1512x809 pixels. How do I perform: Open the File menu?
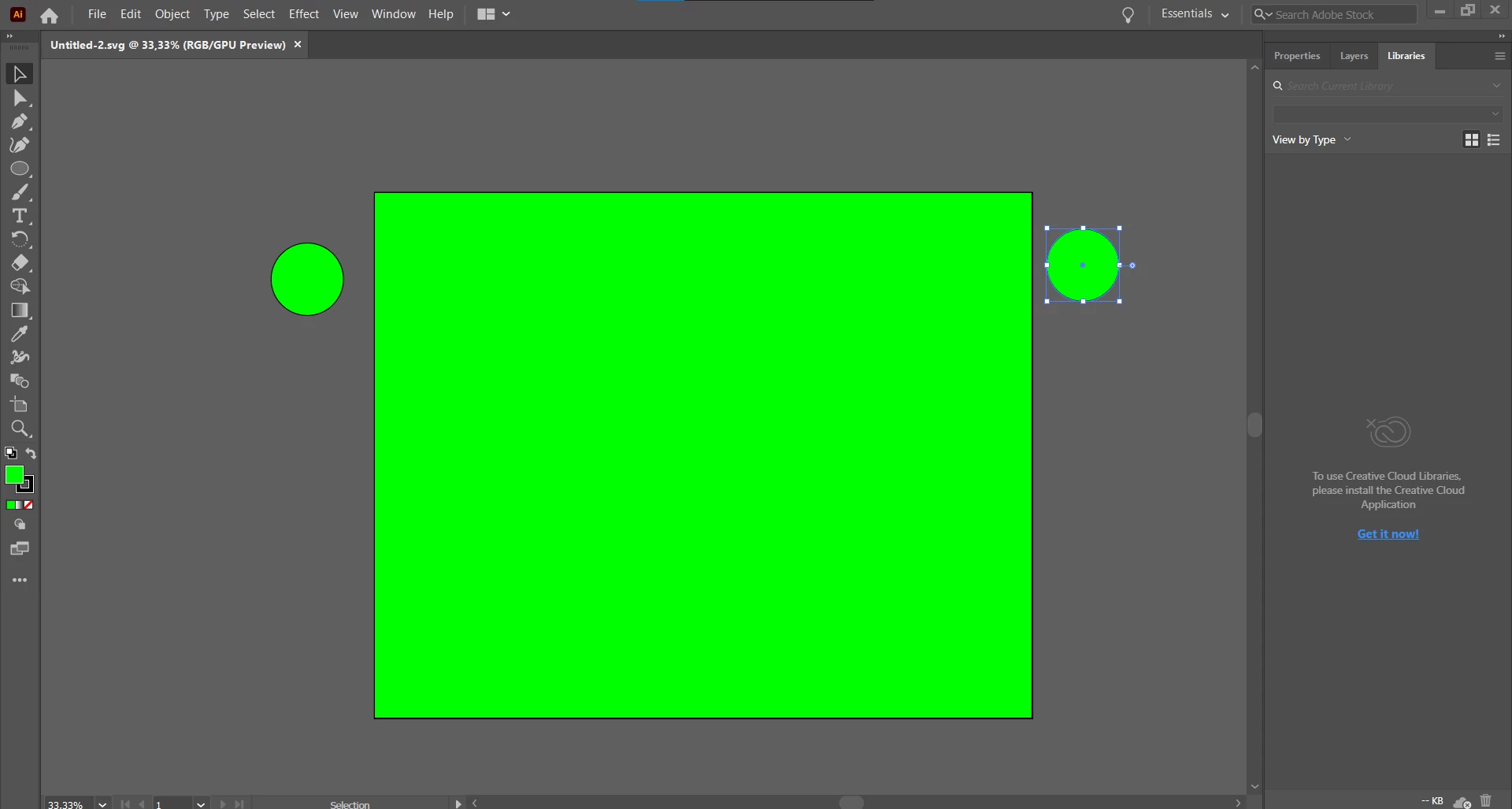click(x=97, y=14)
